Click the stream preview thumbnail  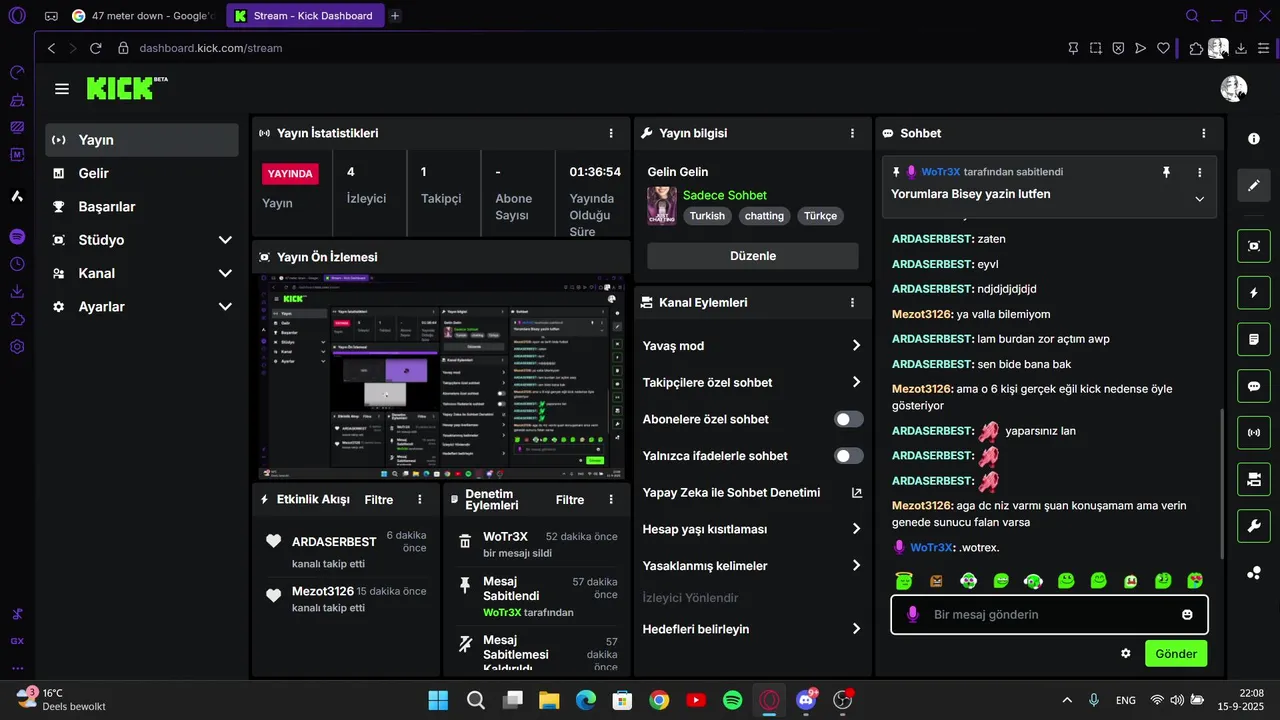click(x=441, y=376)
